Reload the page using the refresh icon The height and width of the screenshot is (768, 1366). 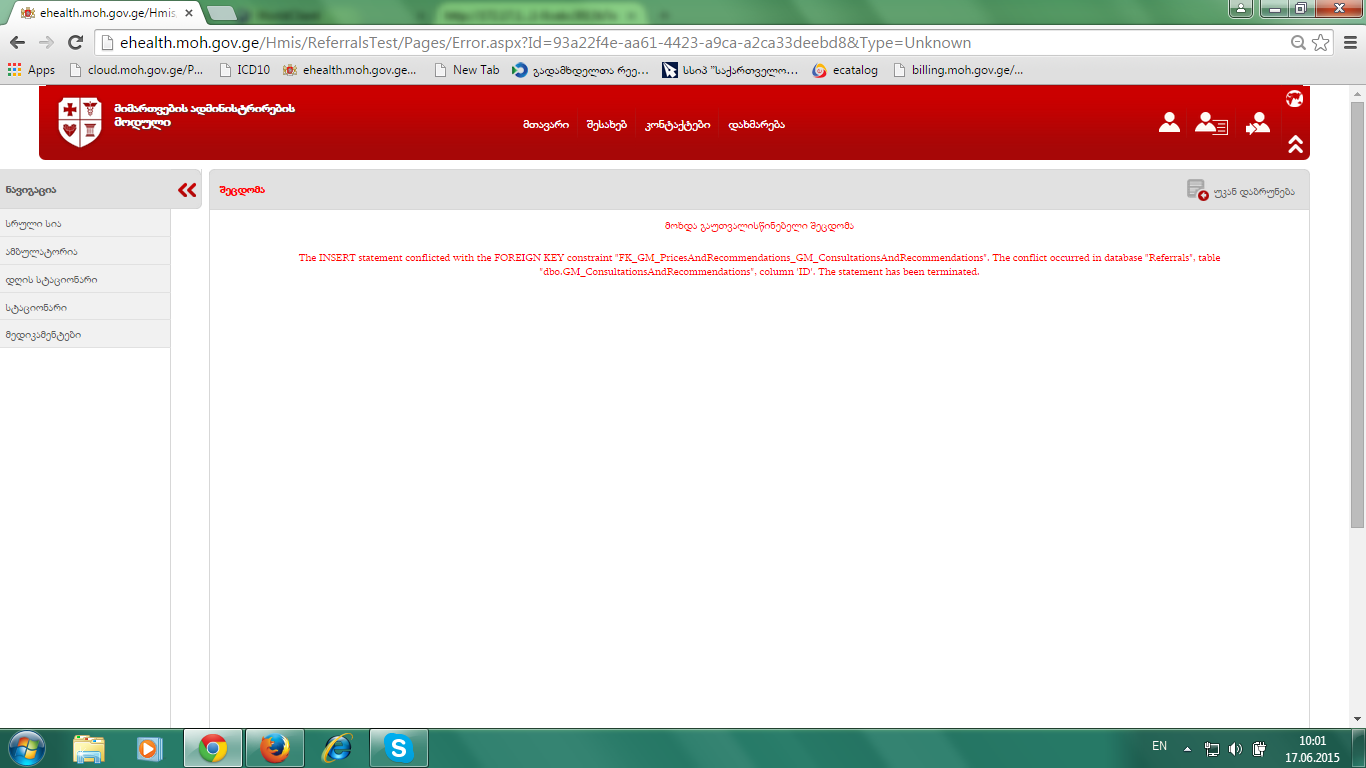75,42
